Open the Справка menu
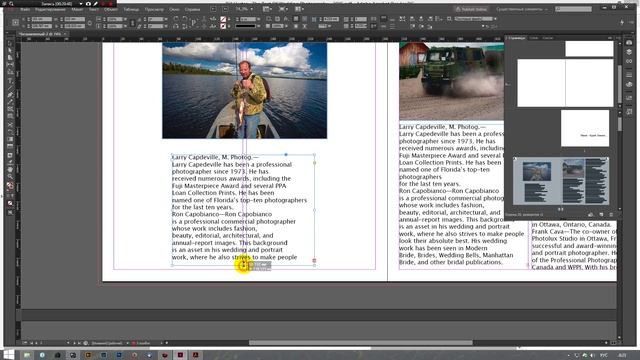Image resolution: width=640 pixels, height=360 pixels. pyautogui.click(x=192, y=9)
